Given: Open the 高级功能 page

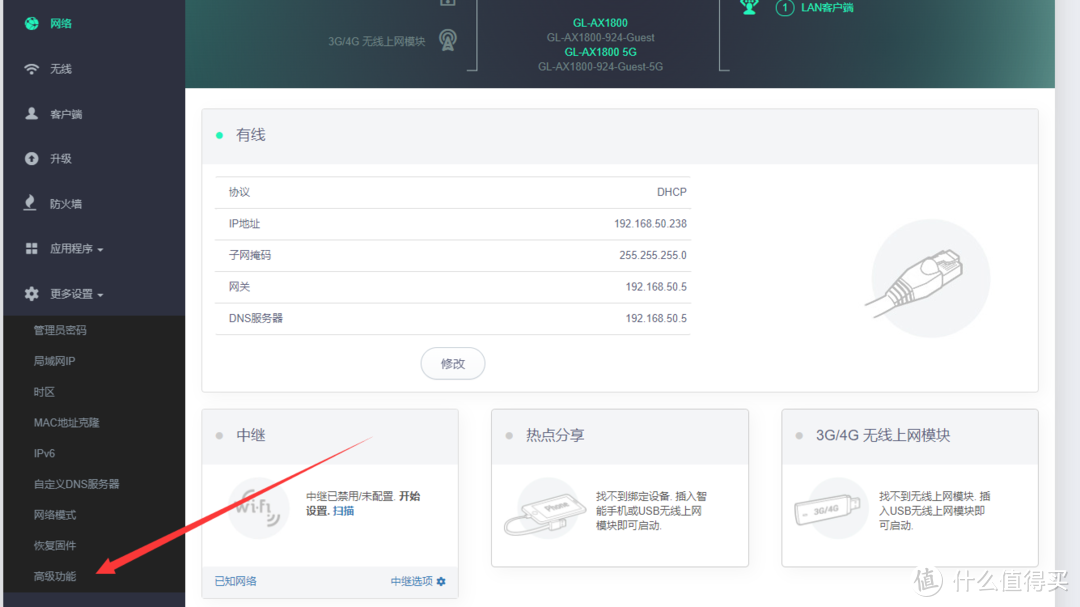Looking at the screenshot, I should point(58,576).
